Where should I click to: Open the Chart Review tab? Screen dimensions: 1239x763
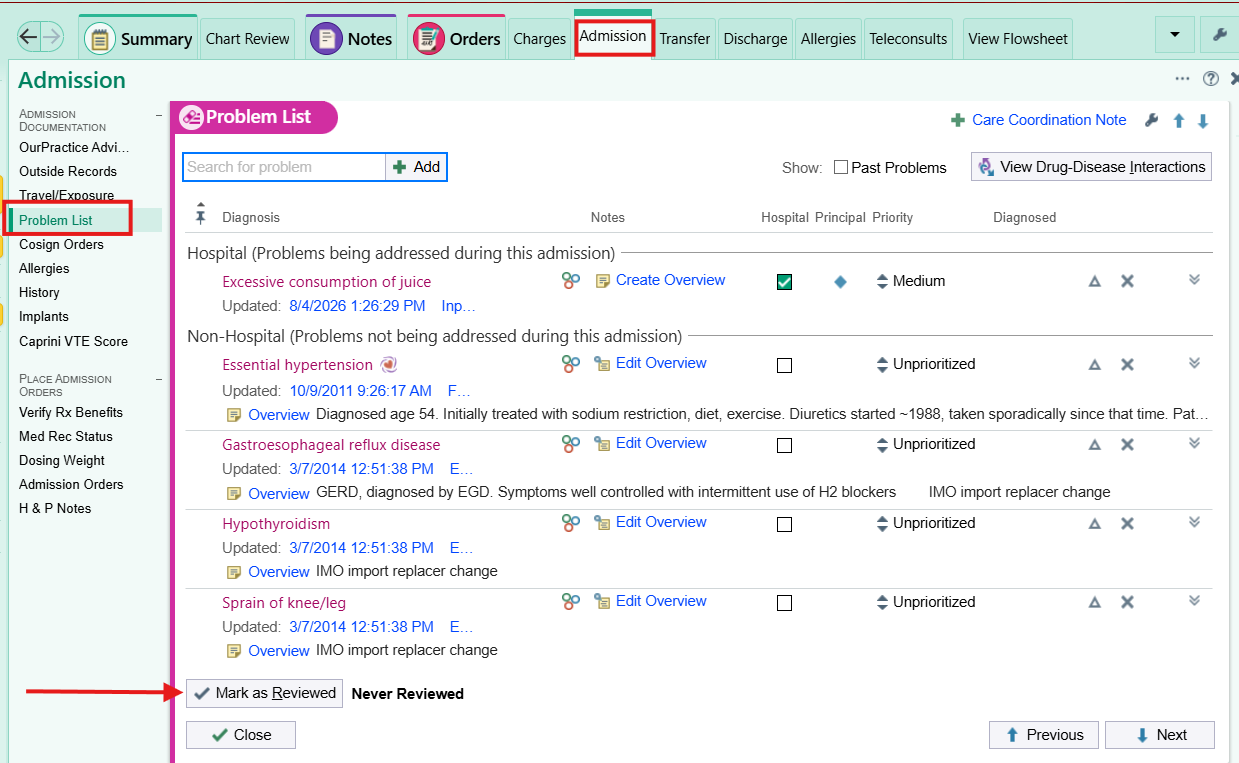248,39
